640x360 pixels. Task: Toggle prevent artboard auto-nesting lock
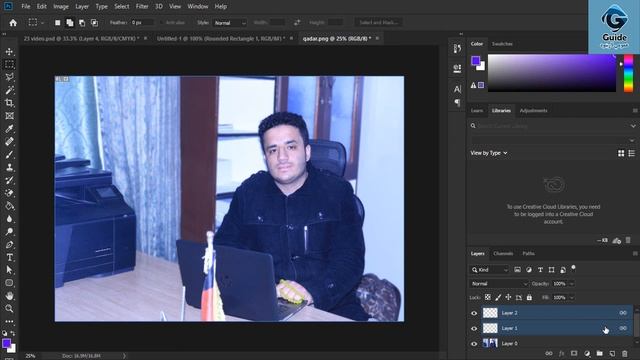point(519,298)
